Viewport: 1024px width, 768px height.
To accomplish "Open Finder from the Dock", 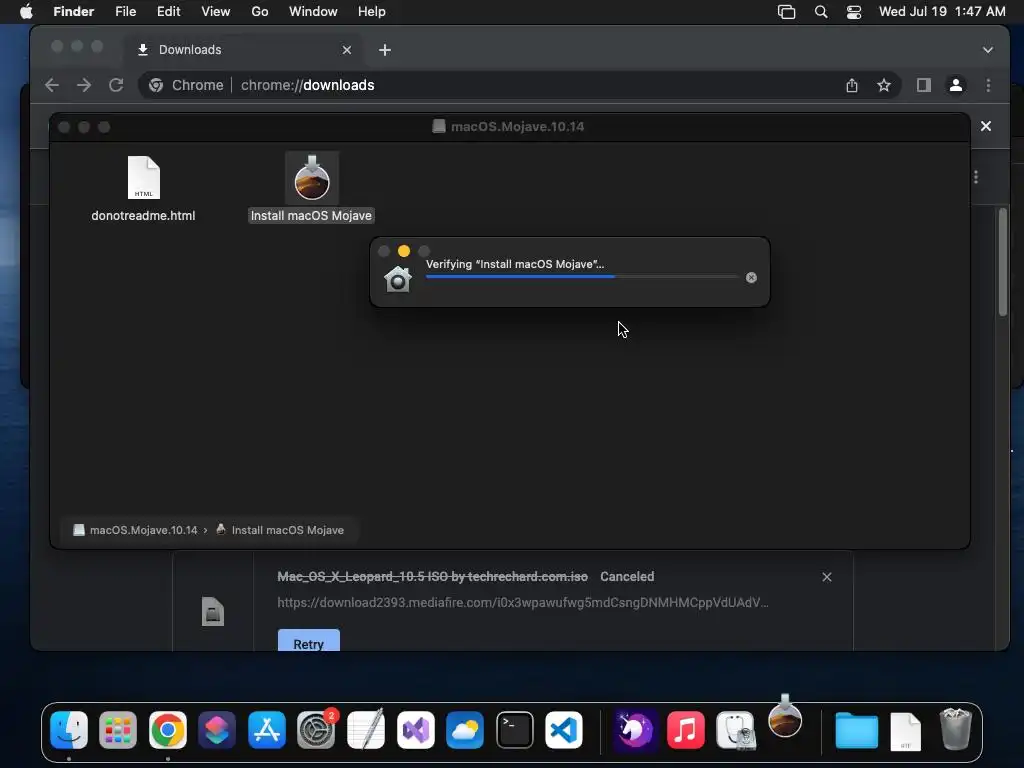I will tap(69, 729).
